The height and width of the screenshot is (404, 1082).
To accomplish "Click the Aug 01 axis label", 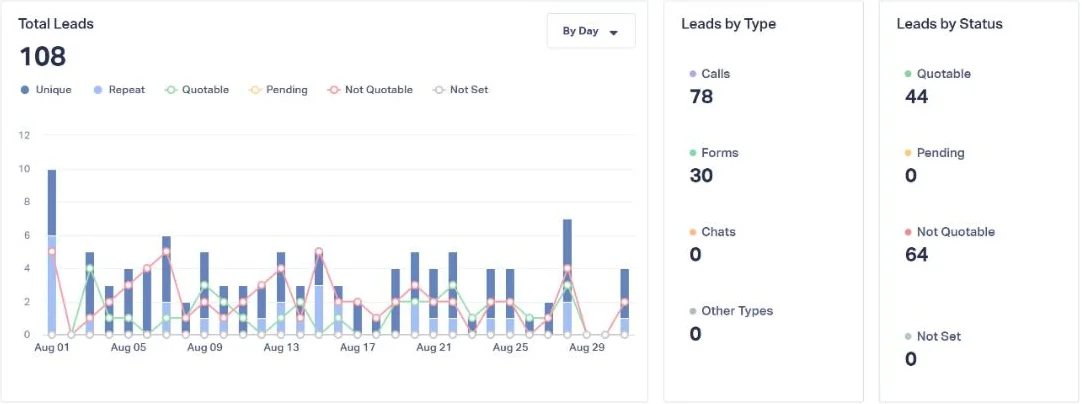I will point(52,347).
